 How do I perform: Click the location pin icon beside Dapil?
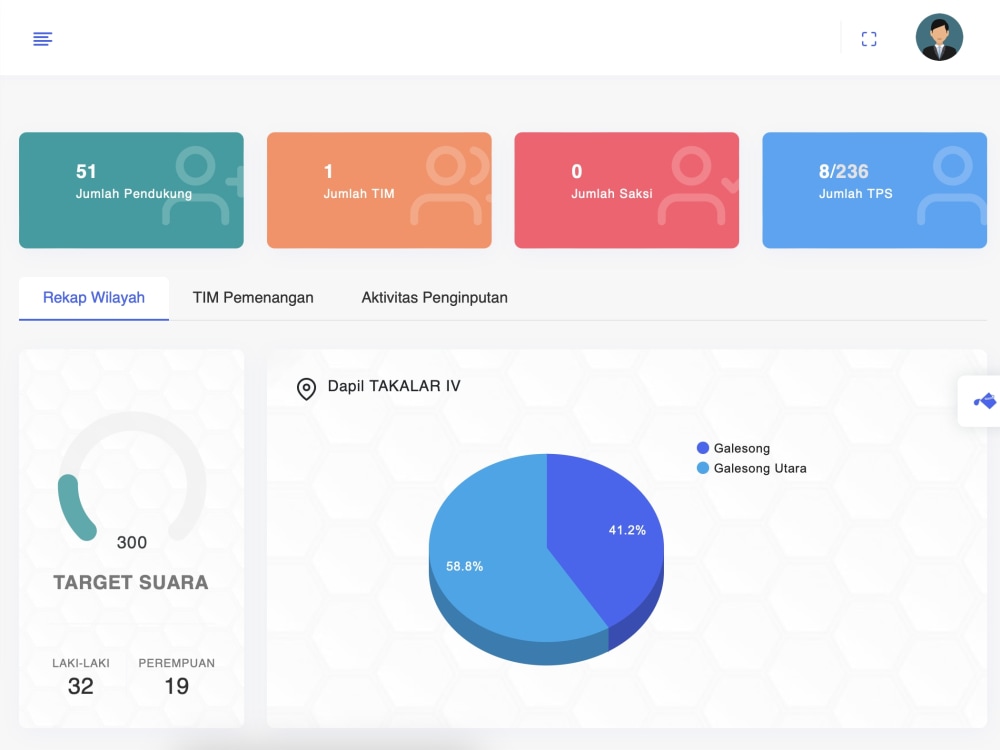click(x=306, y=388)
